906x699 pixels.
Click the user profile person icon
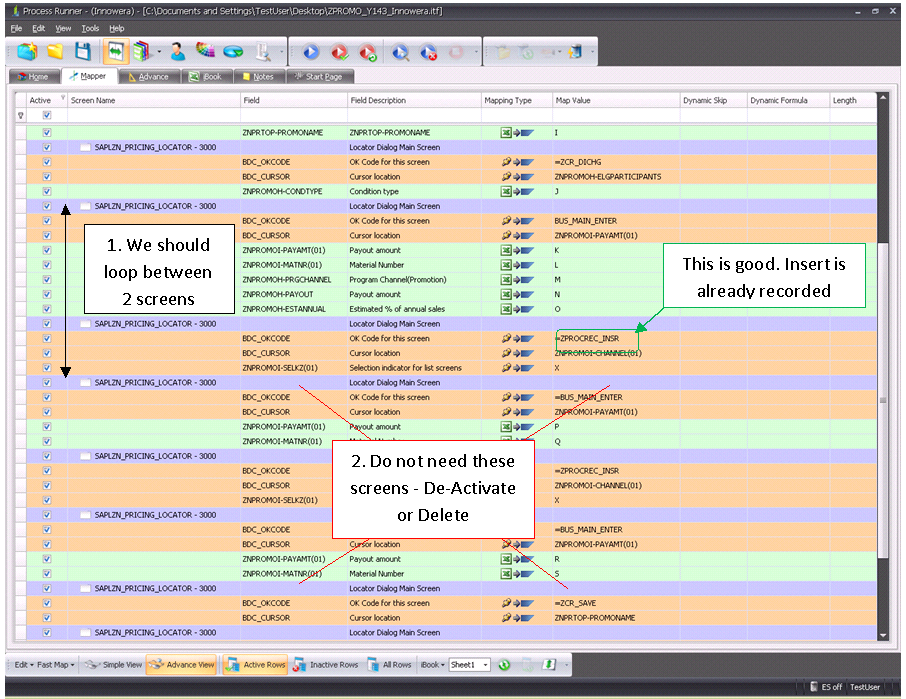[178, 51]
